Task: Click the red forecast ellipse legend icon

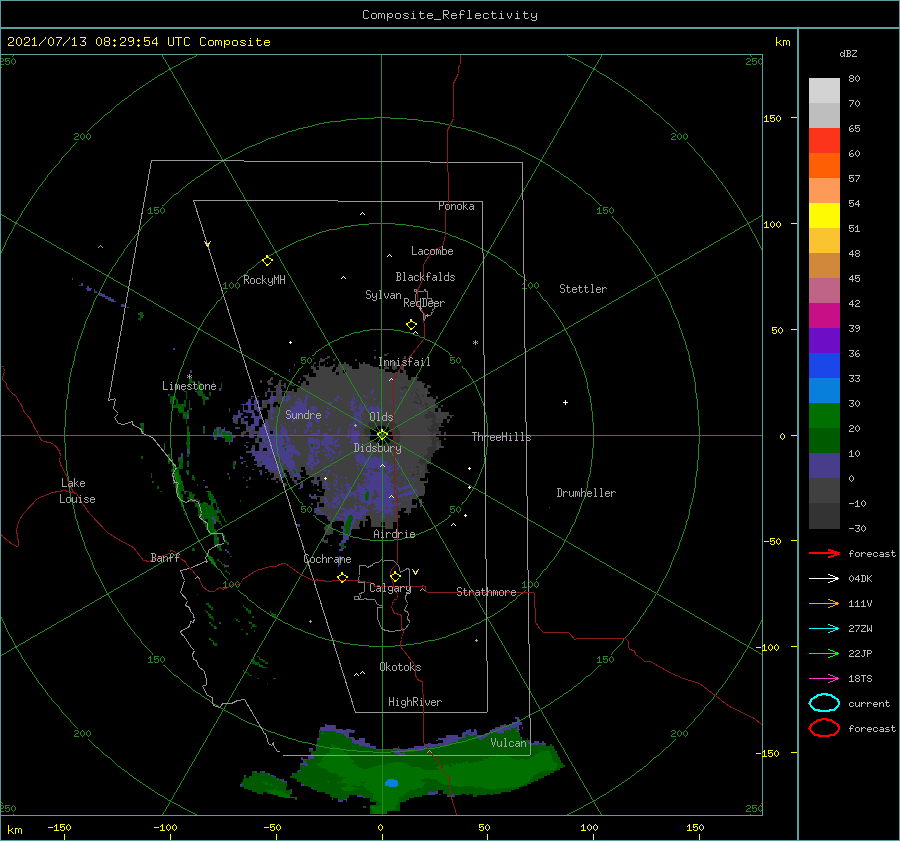Action: coord(824,728)
